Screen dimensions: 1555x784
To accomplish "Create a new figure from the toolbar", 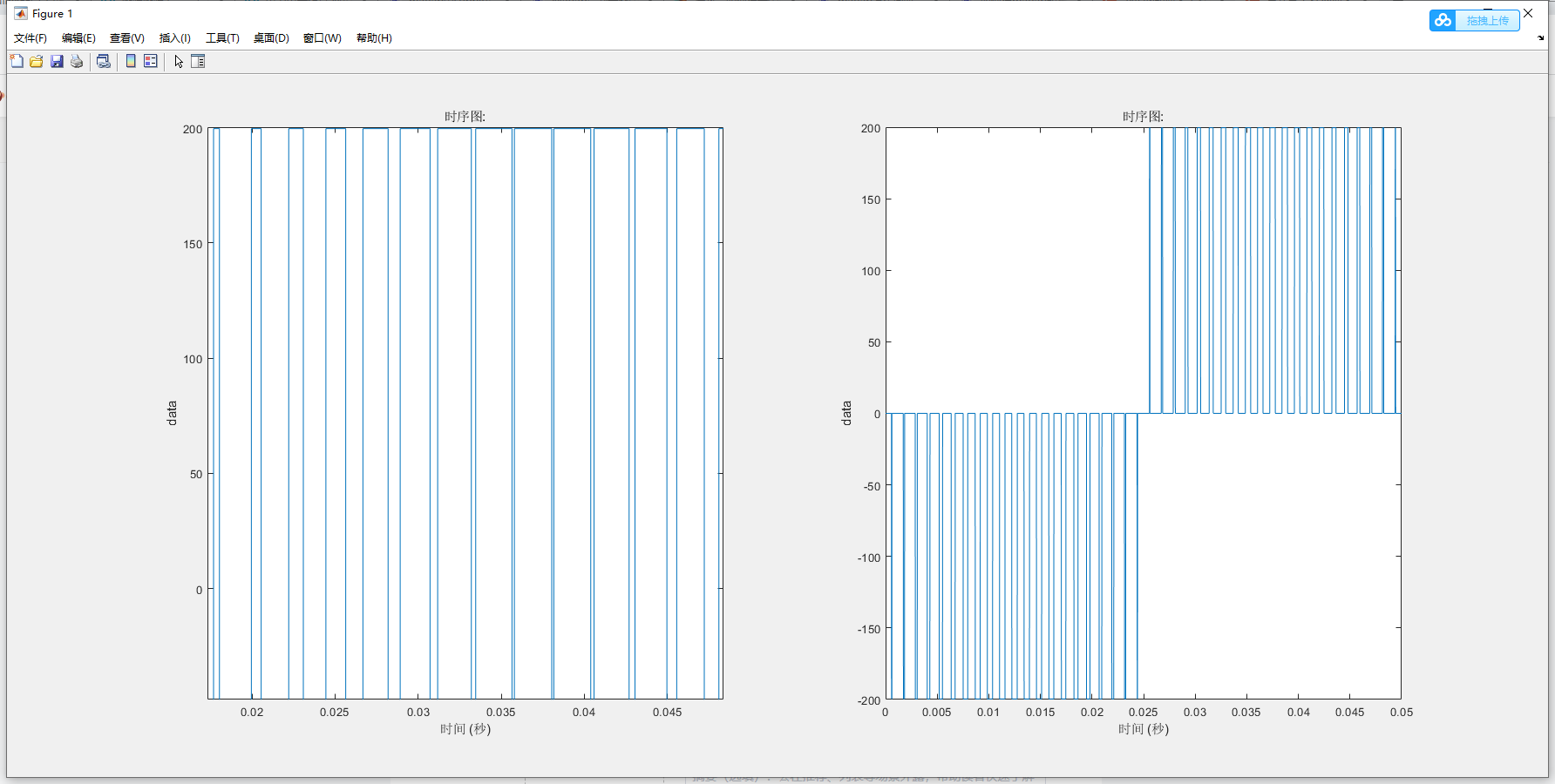I will [x=17, y=61].
